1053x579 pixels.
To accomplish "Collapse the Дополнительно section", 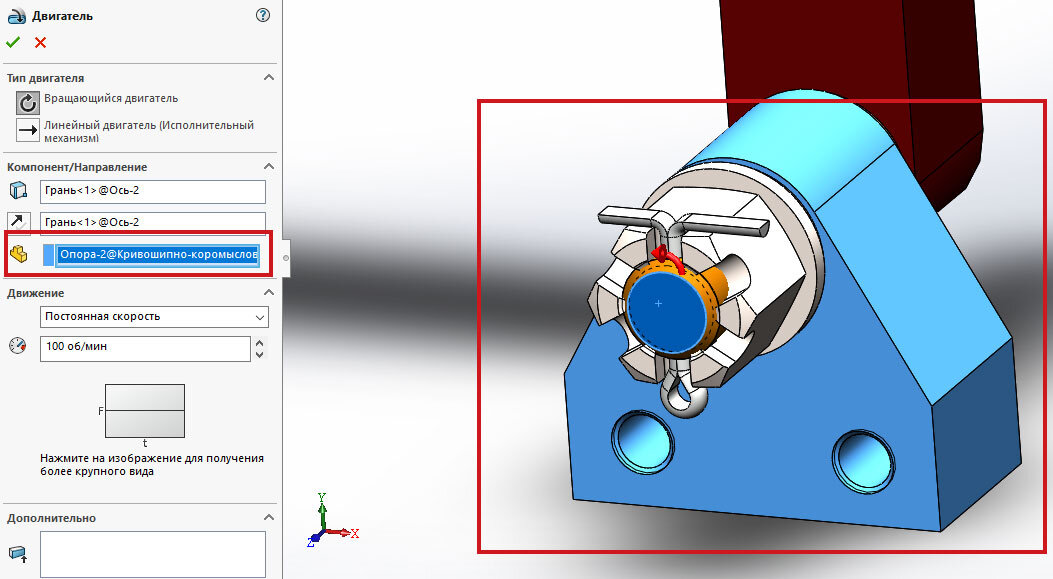I will pyautogui.click(x=268, y=517).
